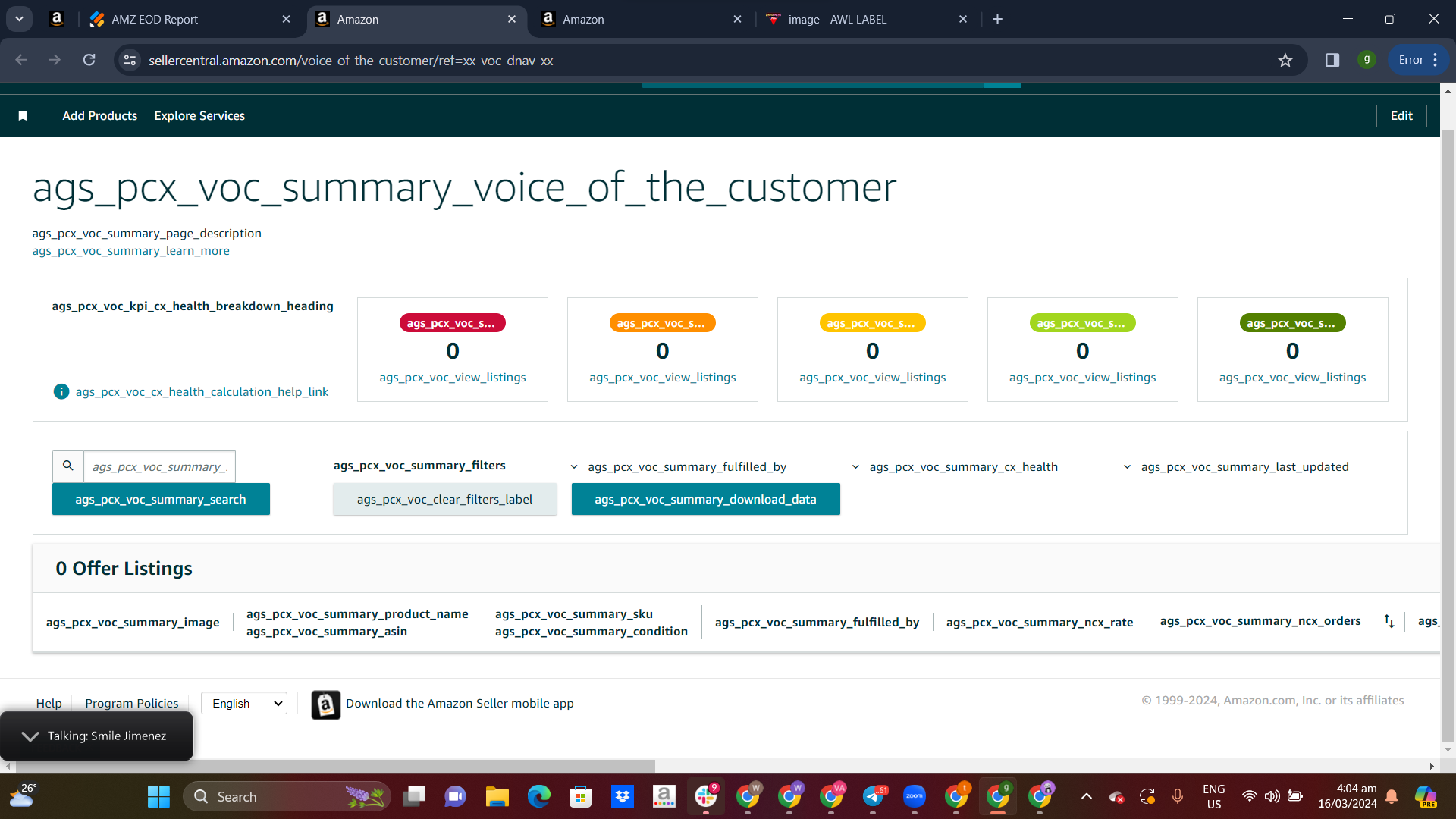
Task: Sort by the ncx_orders column arrows
Action: point(1389,621)
